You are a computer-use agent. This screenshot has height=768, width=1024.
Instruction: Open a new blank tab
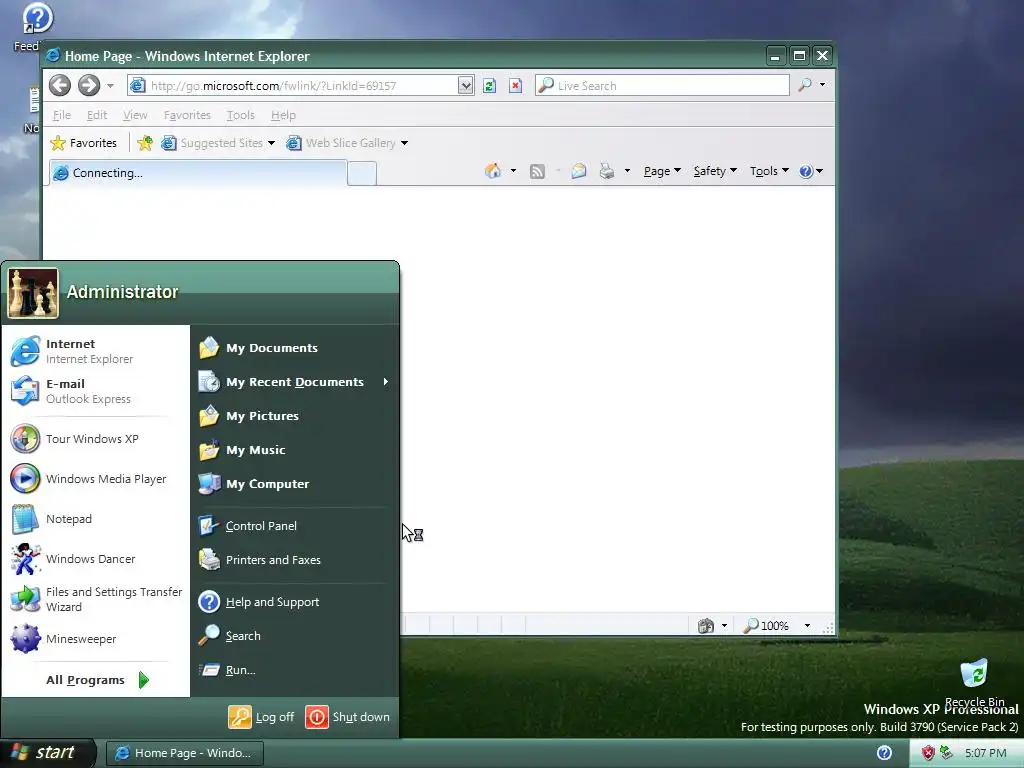click(362, 174)
